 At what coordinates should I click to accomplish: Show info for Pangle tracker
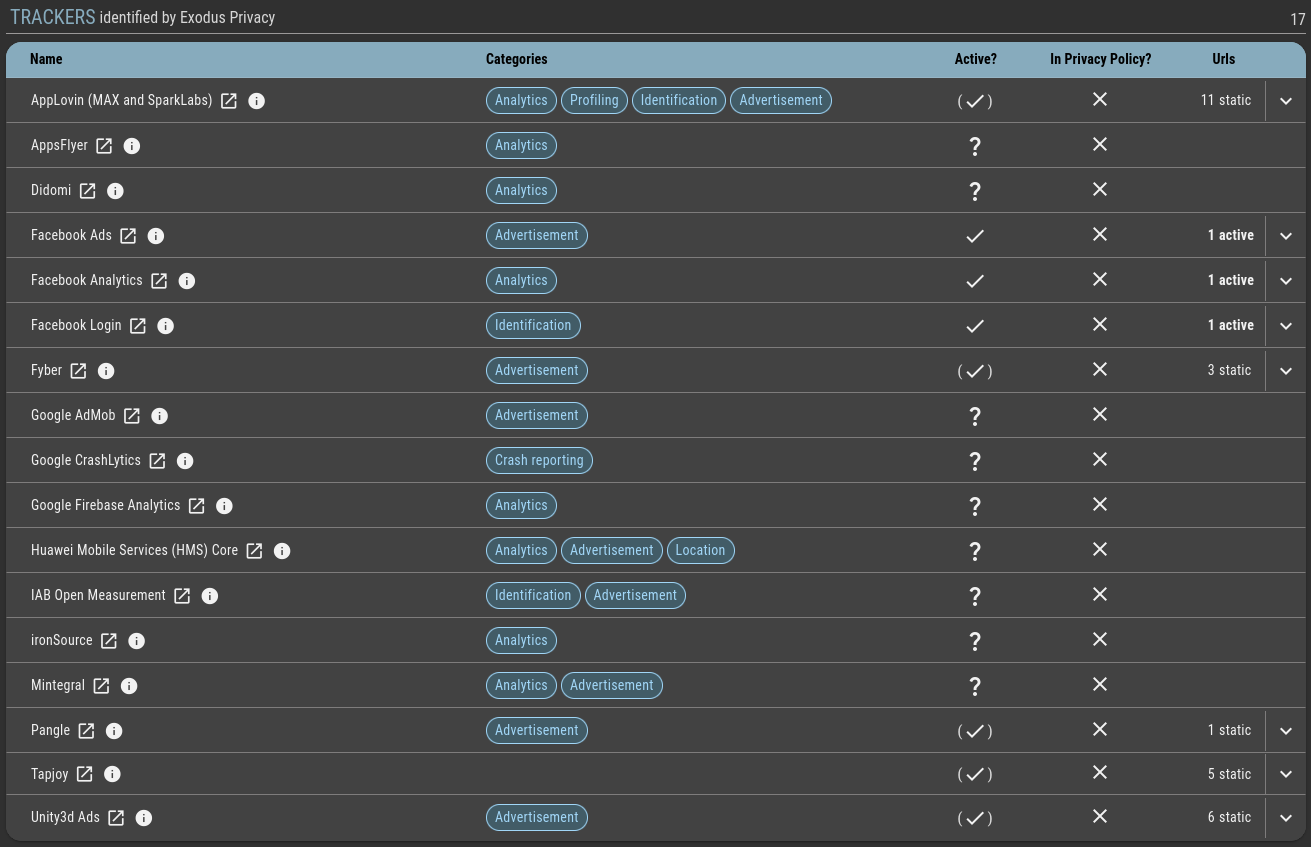[x=114, y=731]
